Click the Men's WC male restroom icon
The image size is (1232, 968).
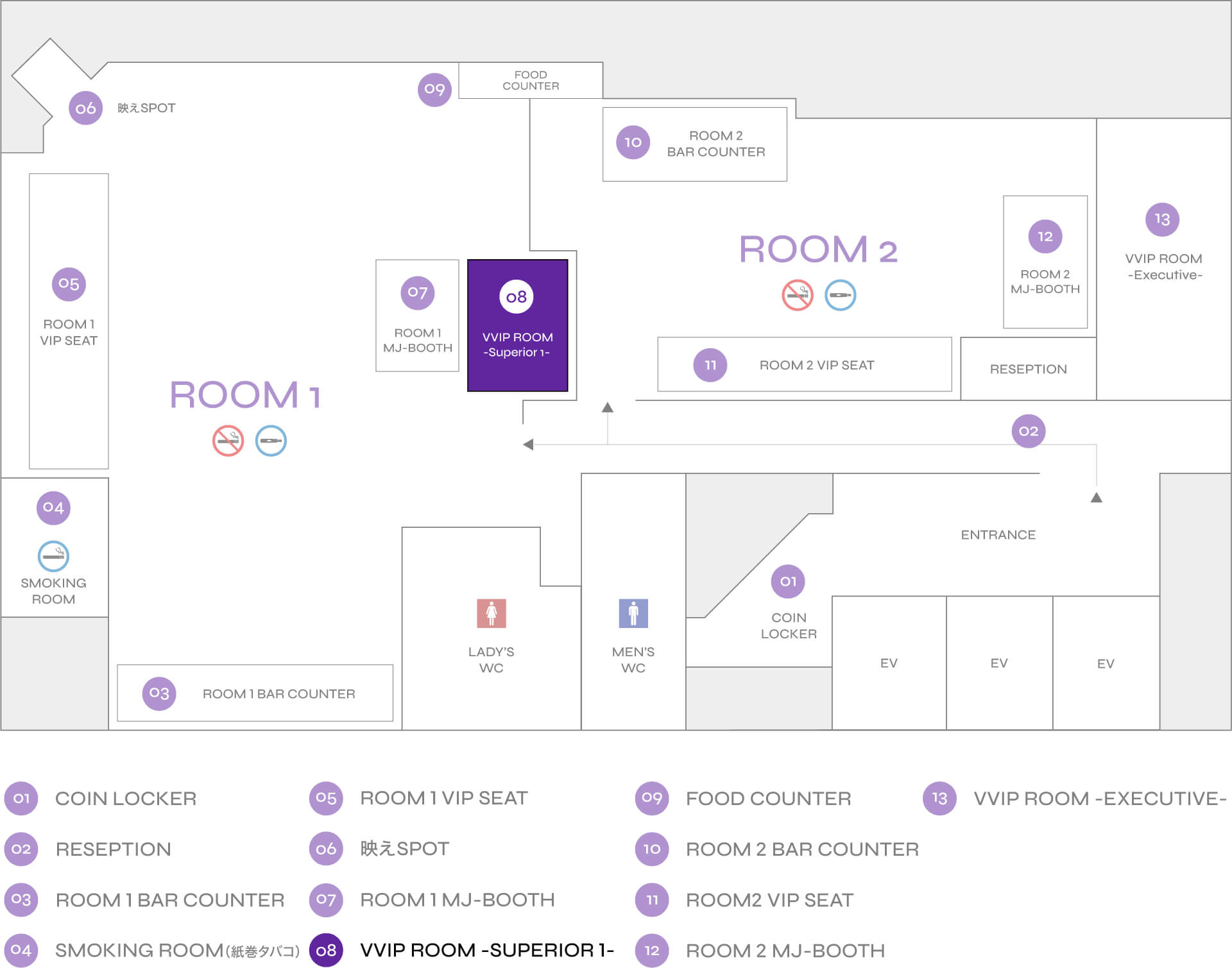[633, 613]
